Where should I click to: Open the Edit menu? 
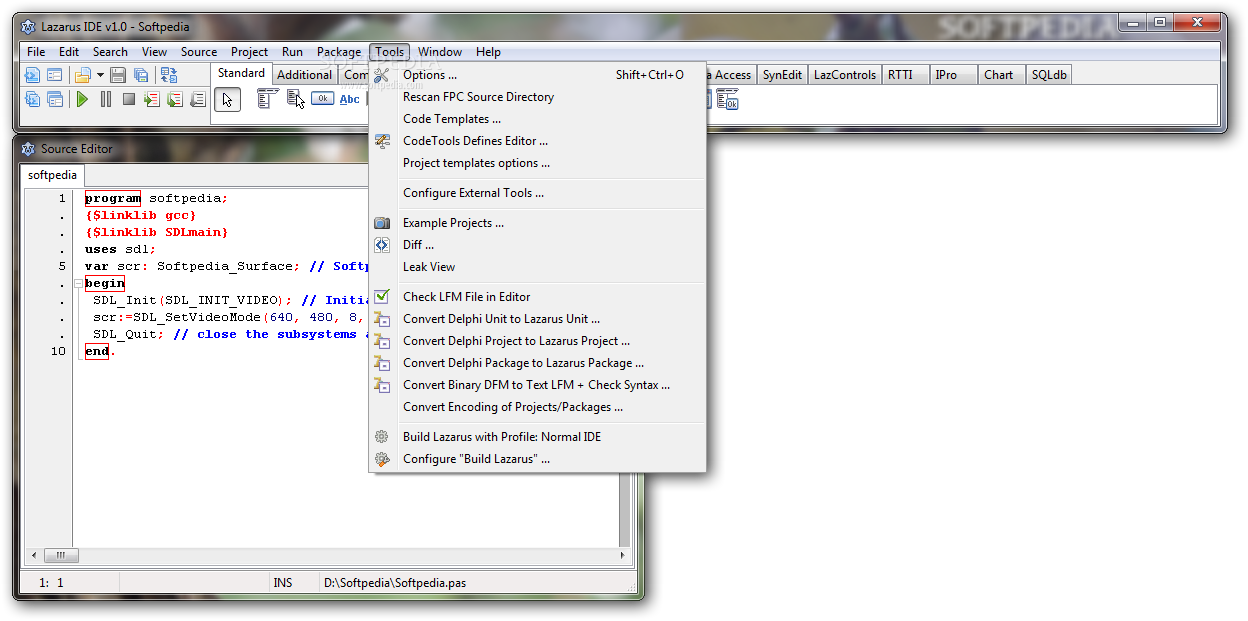69,52
